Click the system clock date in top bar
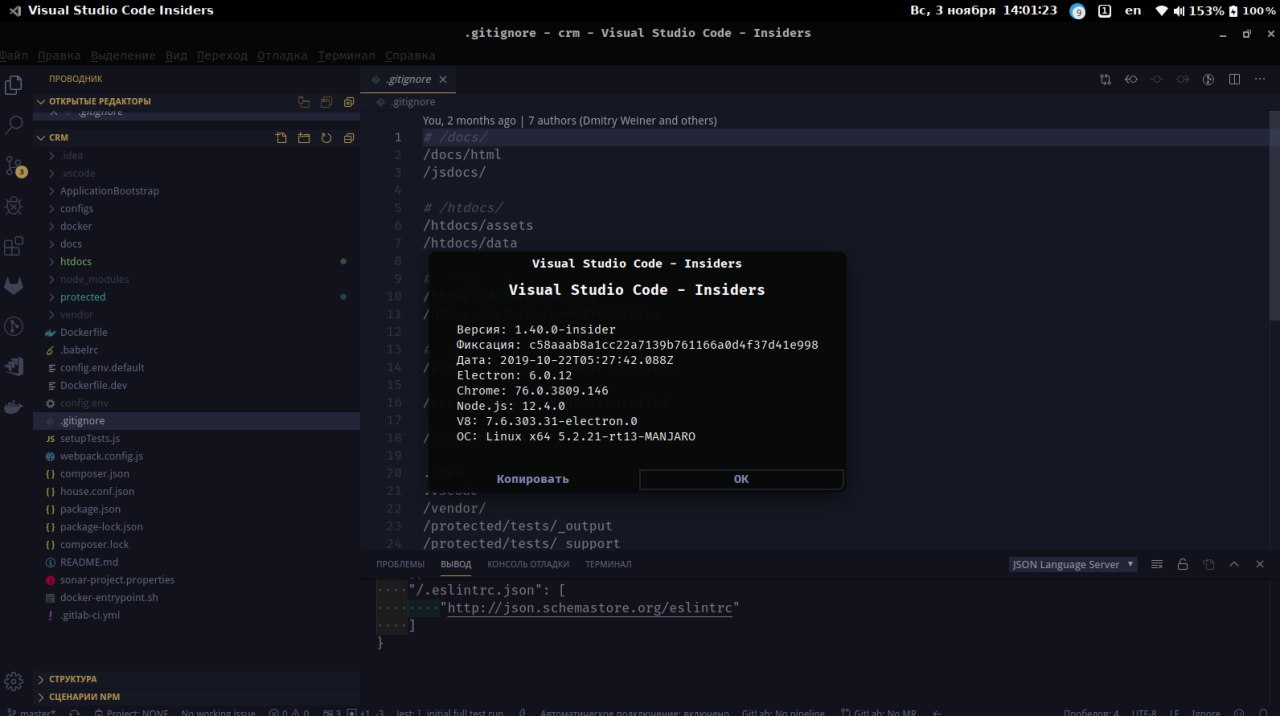1280x716 pixels. pos(983,11)
